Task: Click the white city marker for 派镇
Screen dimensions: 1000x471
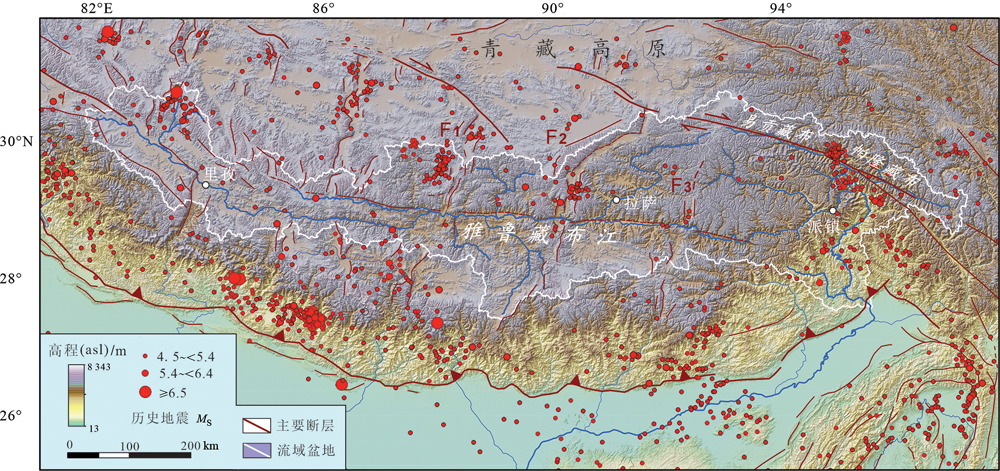Action: pos(833,211)
